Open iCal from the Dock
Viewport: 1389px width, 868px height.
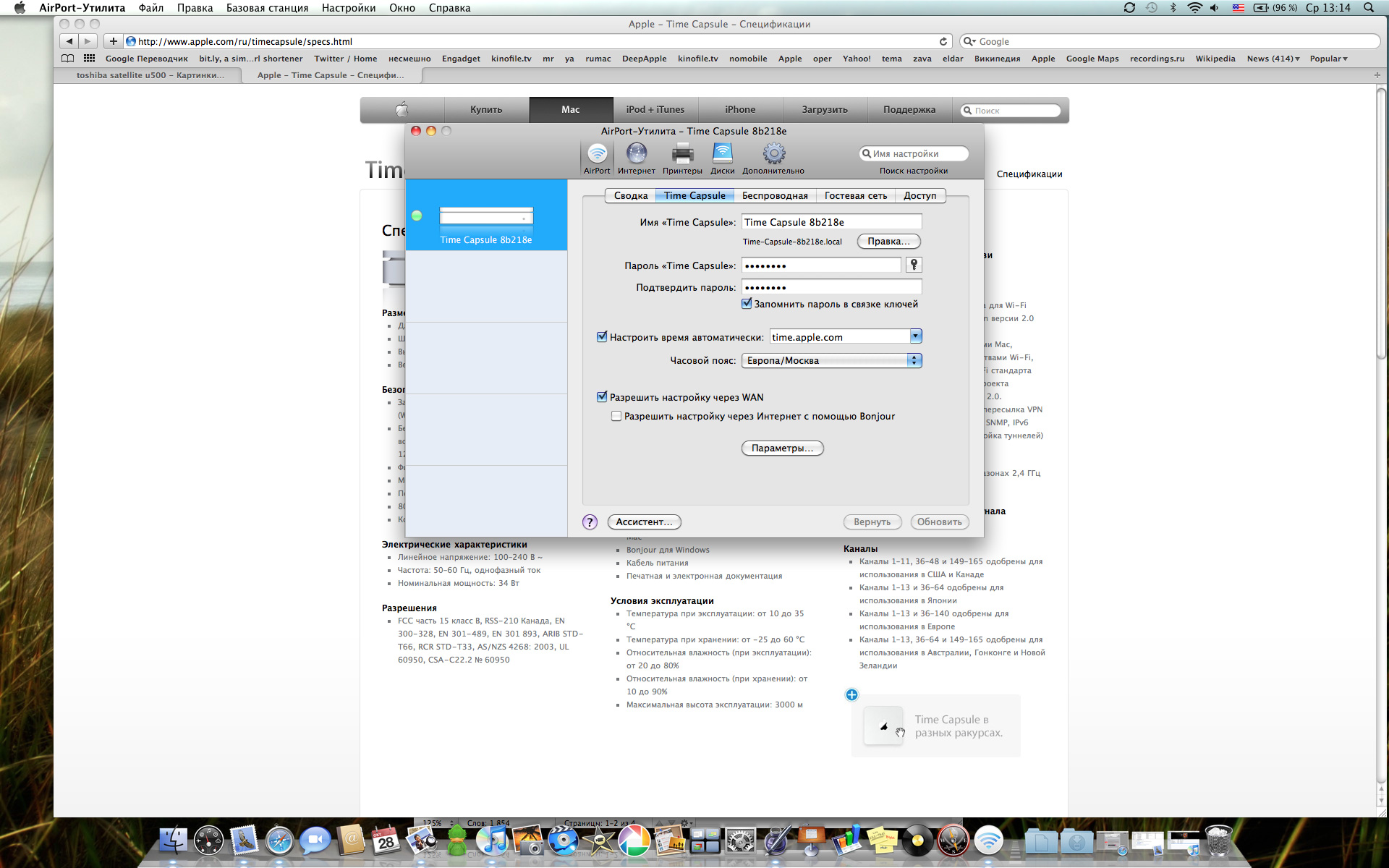point(386,841)
